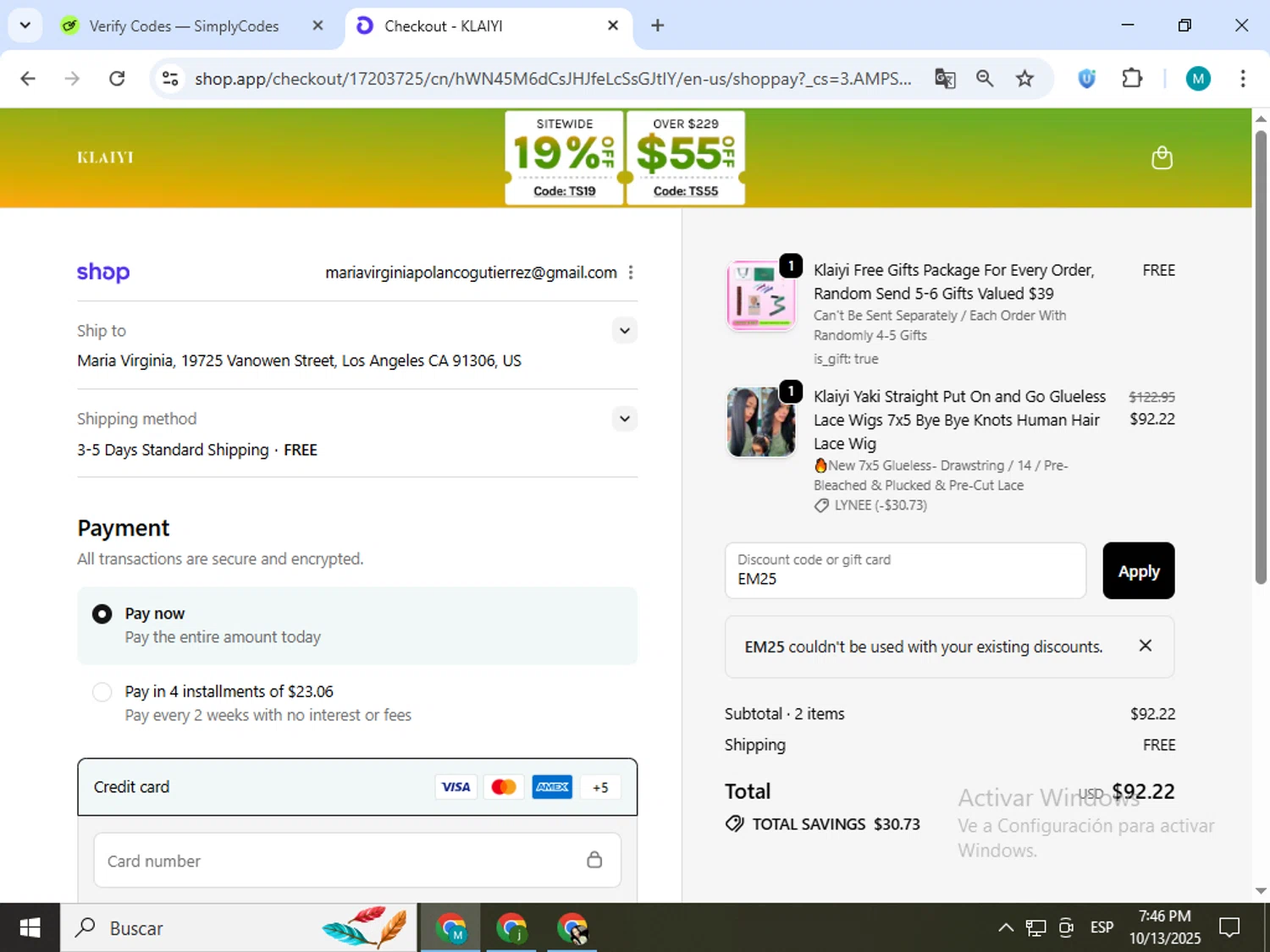Screen dimensions: 1270x952
Task: Click the 3-5 Days Standard Shipping text
Action: (173, 449)
